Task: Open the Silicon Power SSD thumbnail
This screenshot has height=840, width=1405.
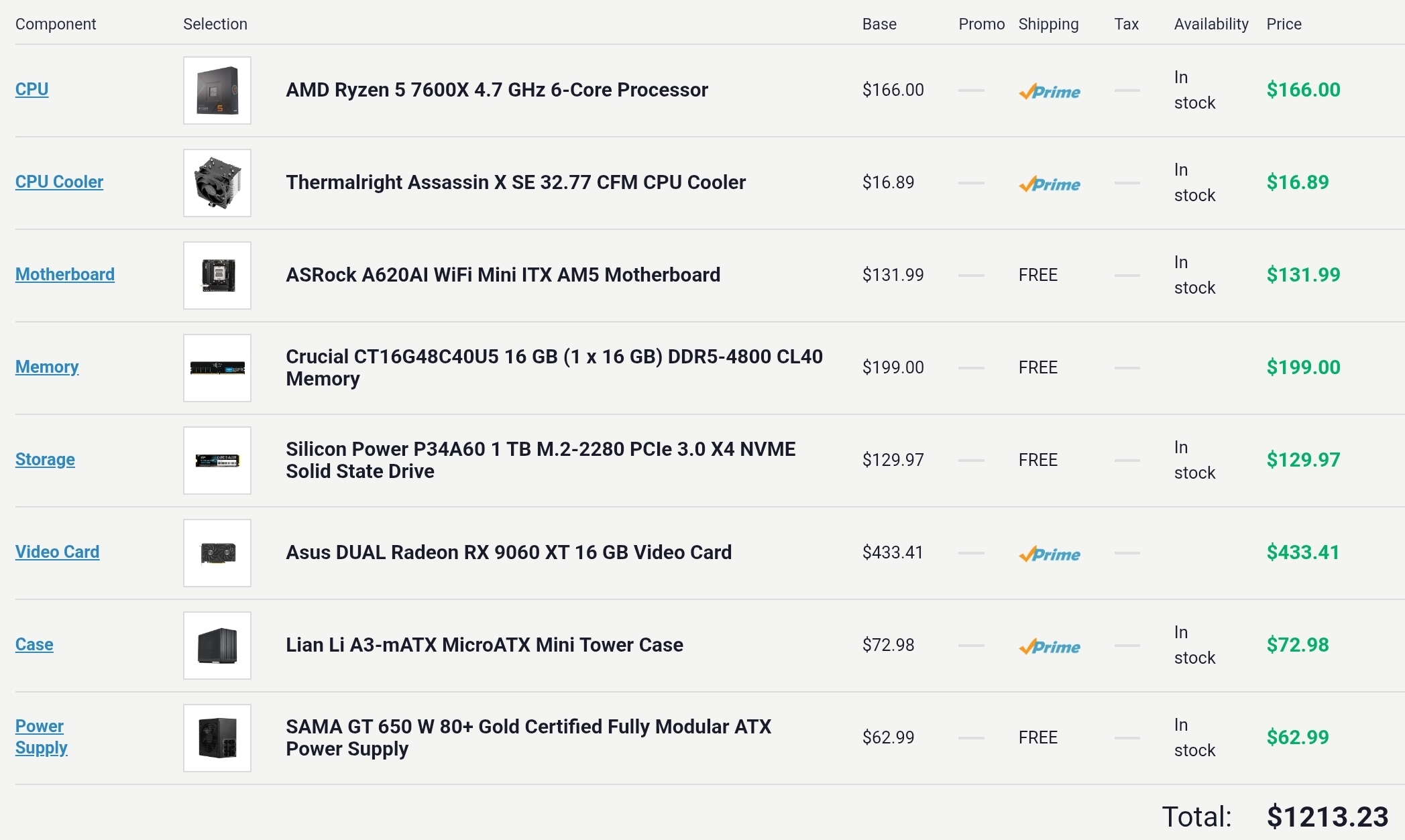Action: pyautogui.click(x=217, y=461)
